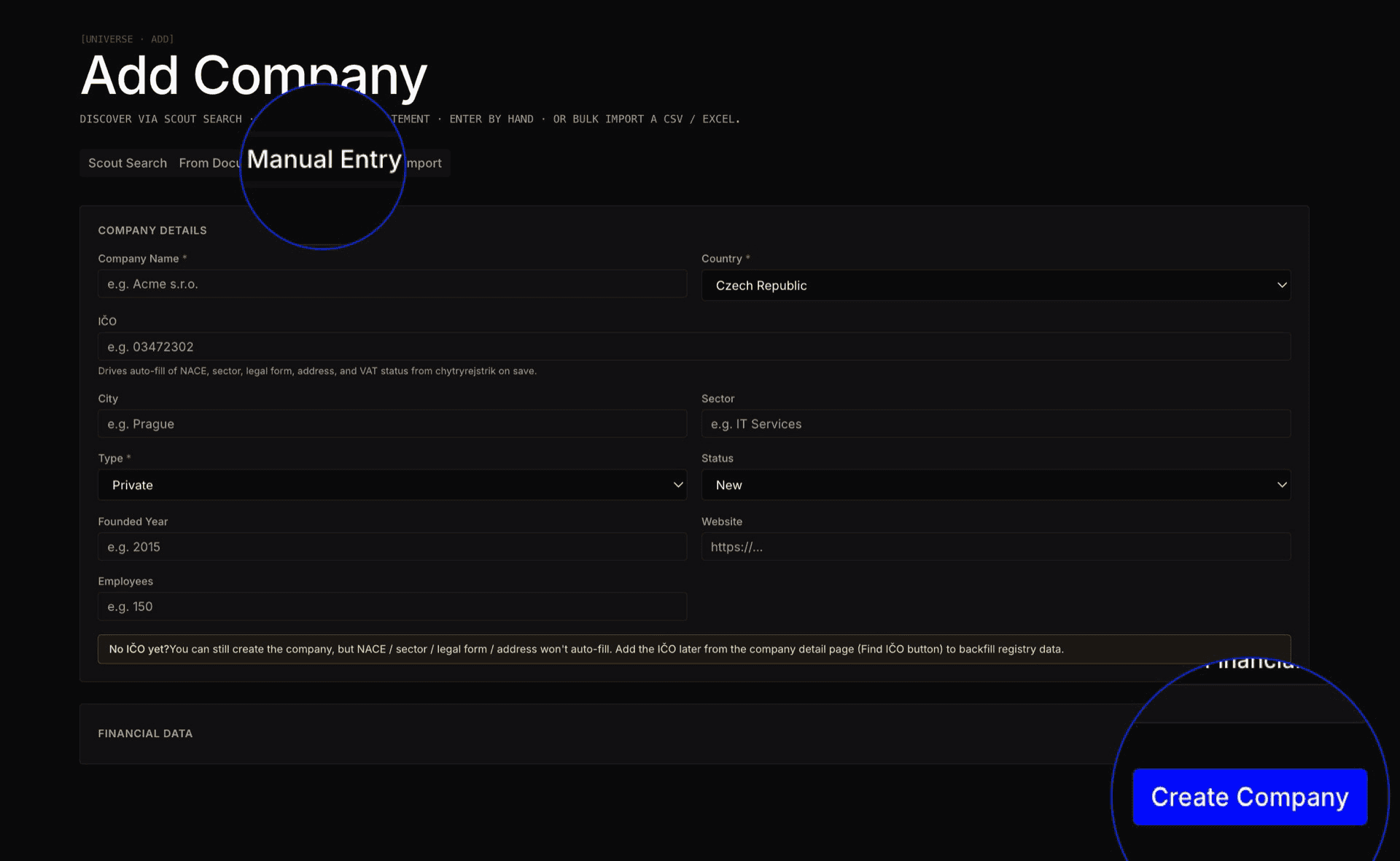
Task: Click the Company Name input field
Action: coord(392,284)
